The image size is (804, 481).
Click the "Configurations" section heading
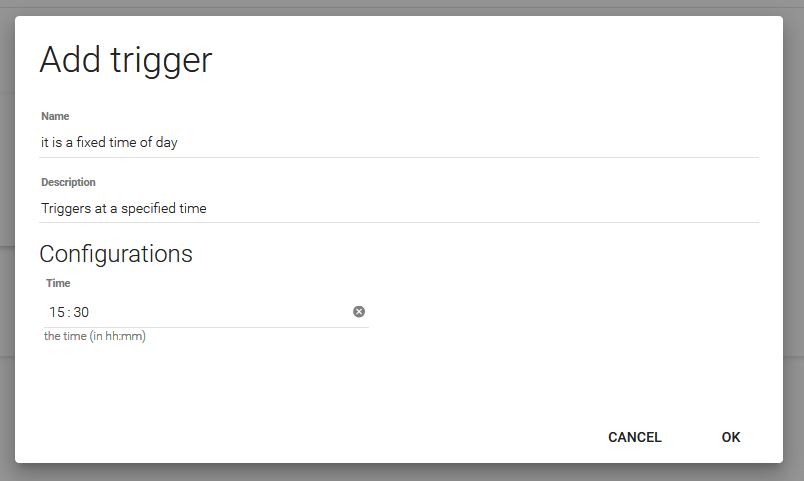point(116,253)
